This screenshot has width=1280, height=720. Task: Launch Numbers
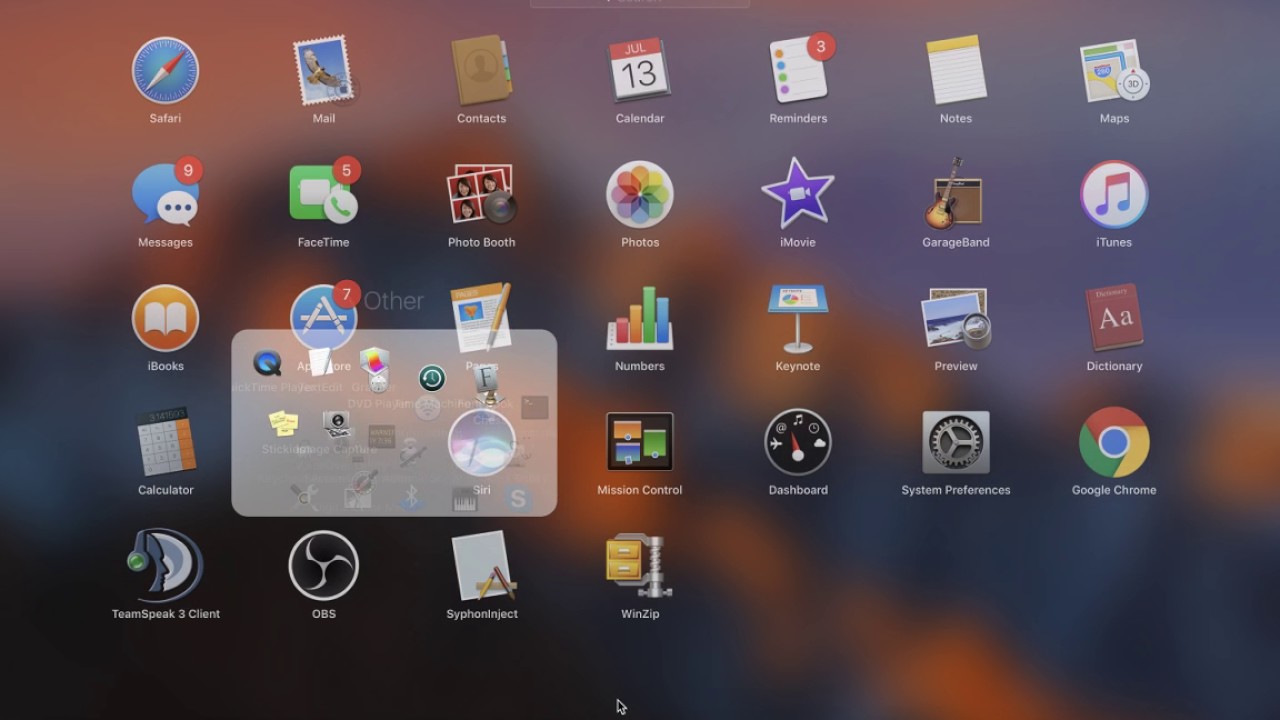(x=640, y=319)
